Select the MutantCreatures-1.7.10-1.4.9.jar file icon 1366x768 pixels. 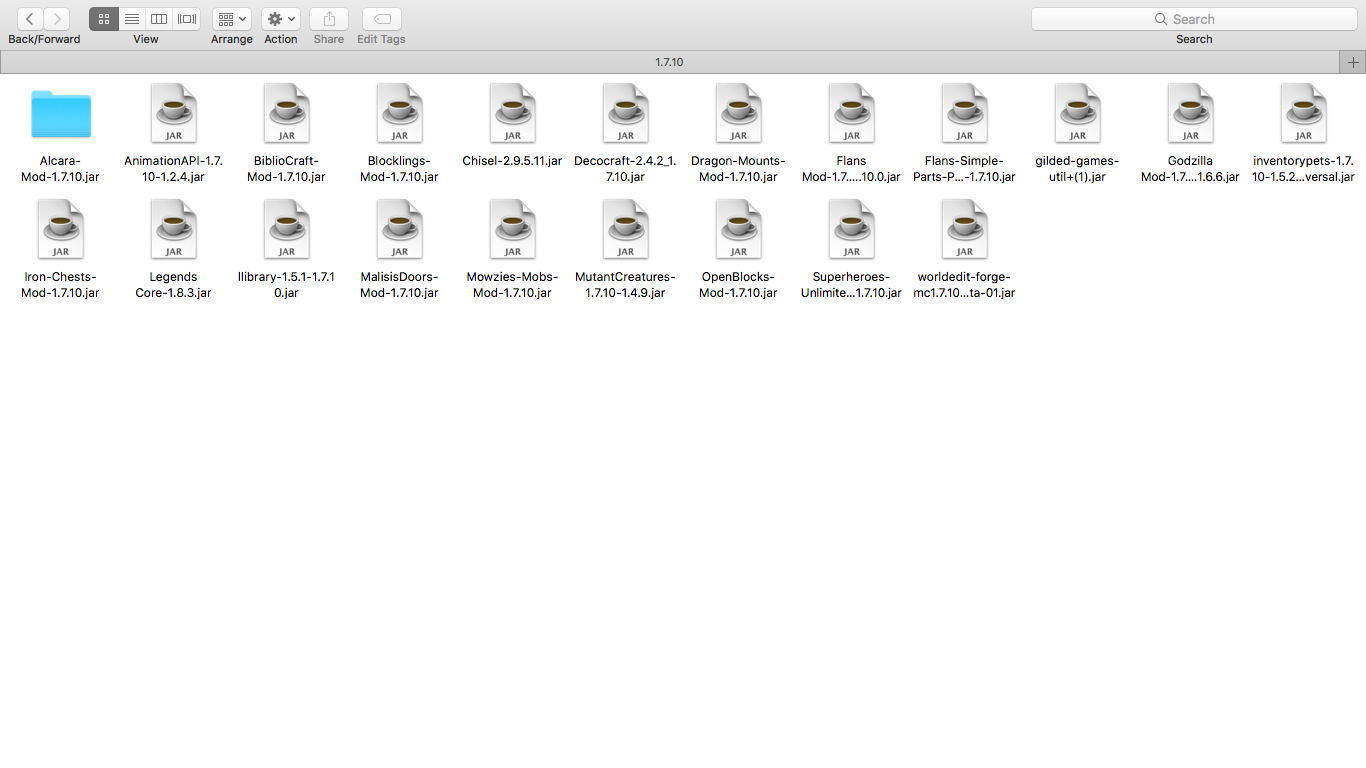(626, 229)
